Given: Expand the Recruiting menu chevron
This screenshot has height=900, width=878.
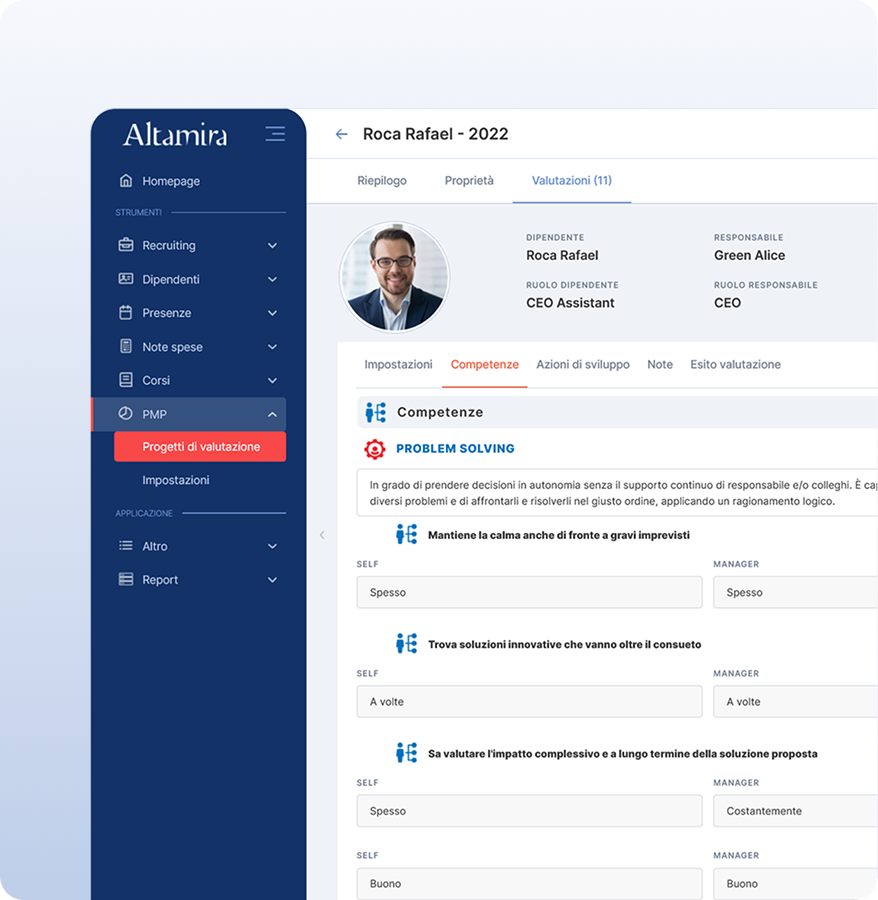Looking at the screenshot, I should click(x=272, y=245).
